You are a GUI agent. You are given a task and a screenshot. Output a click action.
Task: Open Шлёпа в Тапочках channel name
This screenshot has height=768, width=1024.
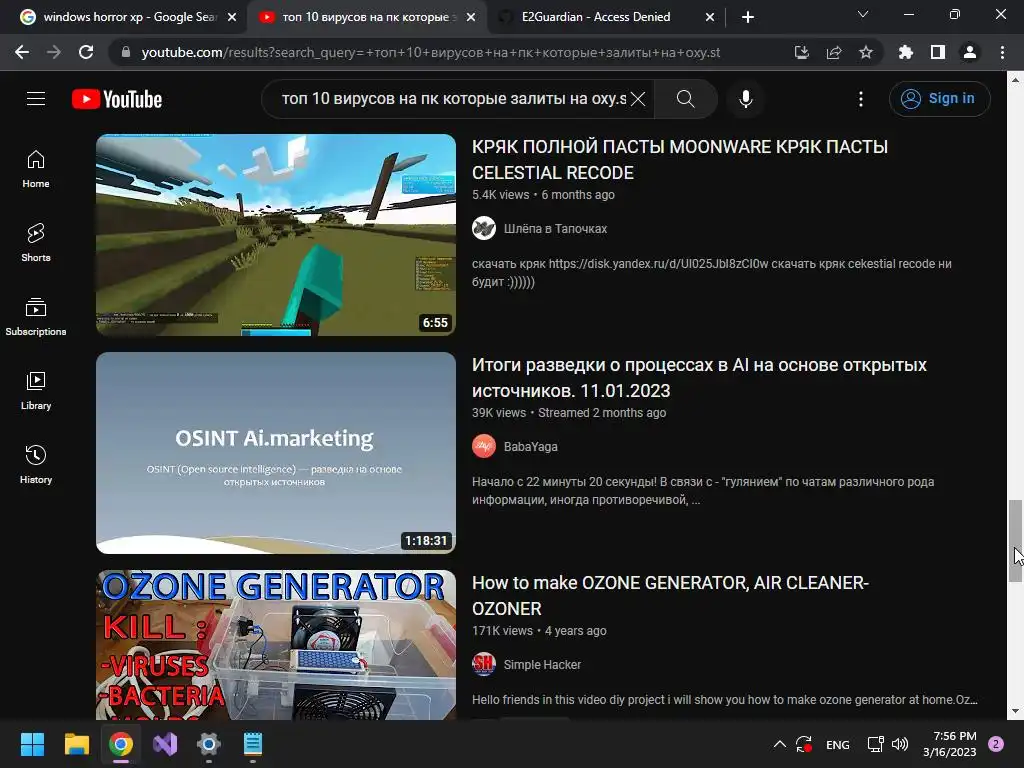[x=555, y=229]
